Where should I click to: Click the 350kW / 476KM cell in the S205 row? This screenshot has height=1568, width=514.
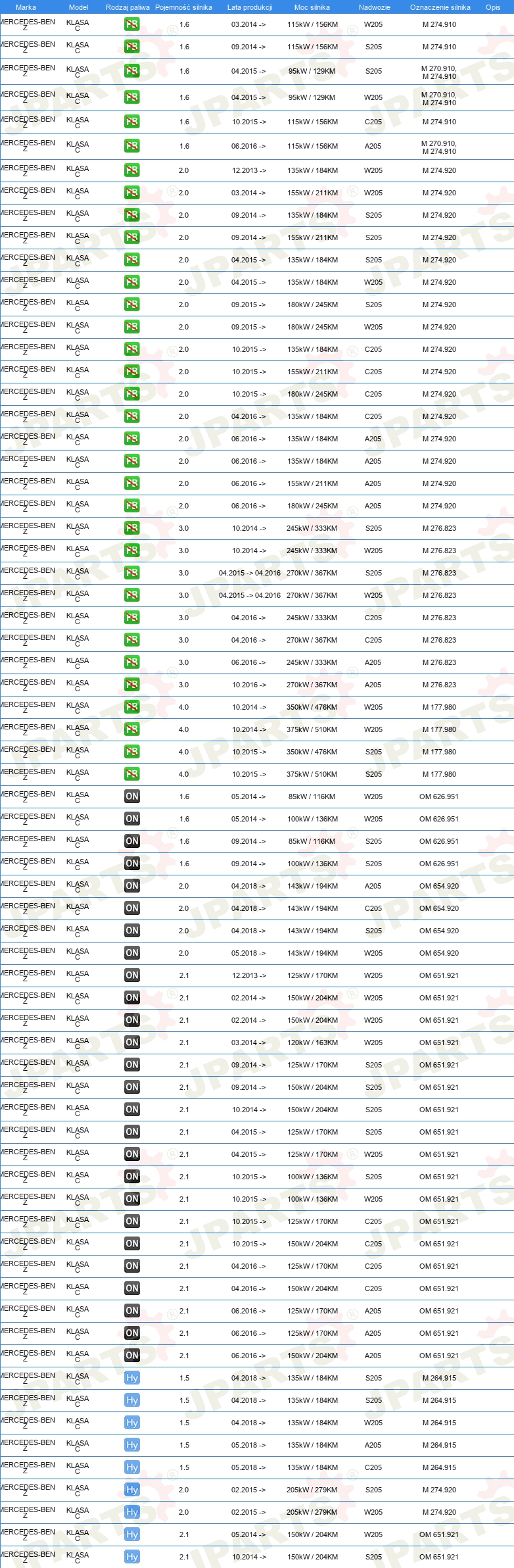pyautogui.click(x=312, y=752)
